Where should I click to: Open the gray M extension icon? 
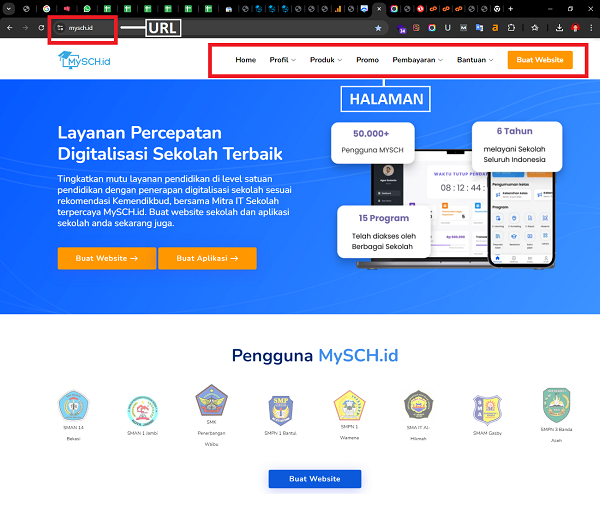coord(463,28)
